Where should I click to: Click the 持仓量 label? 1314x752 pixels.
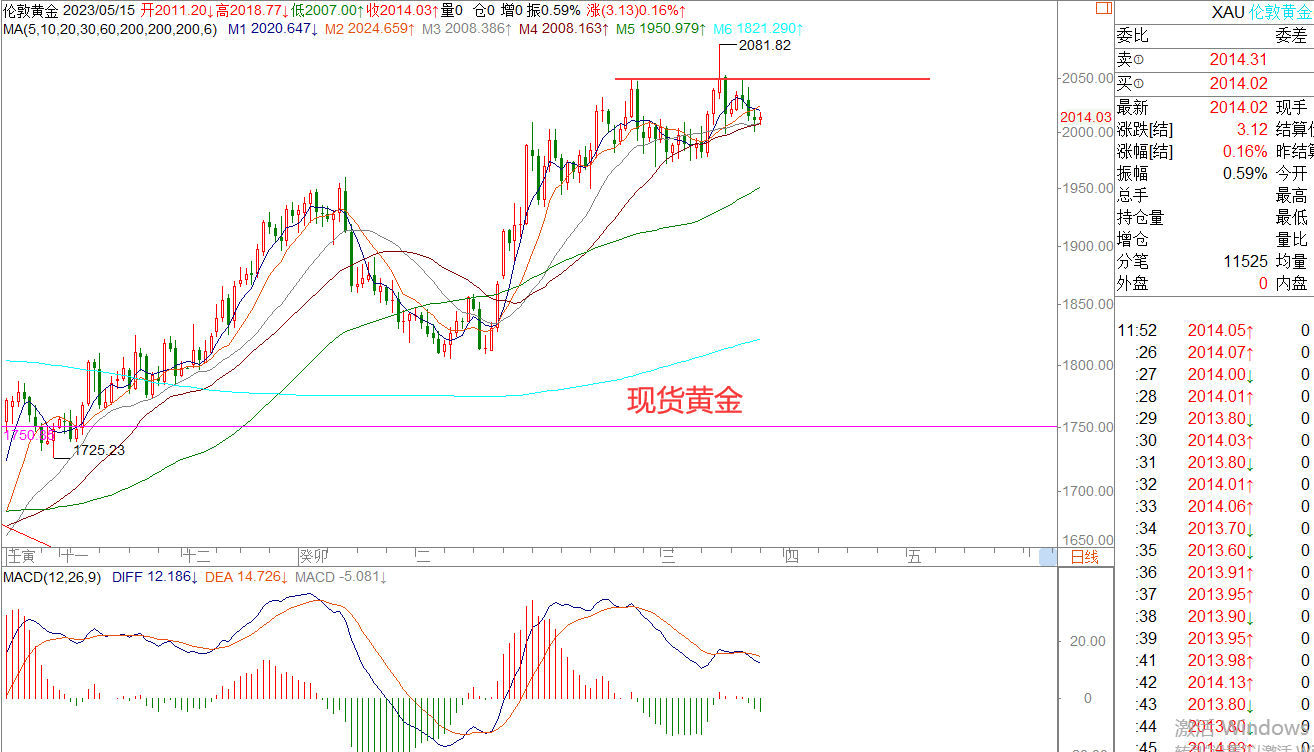1141,218
